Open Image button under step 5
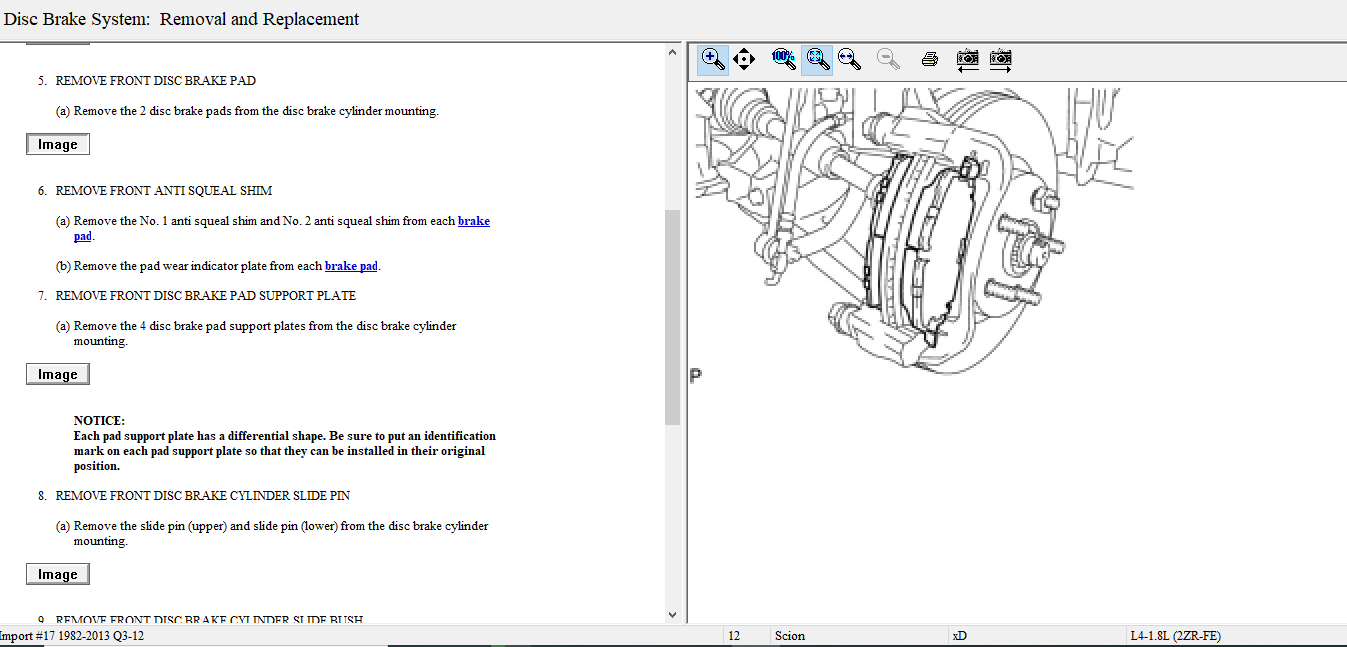 (58, 145)
